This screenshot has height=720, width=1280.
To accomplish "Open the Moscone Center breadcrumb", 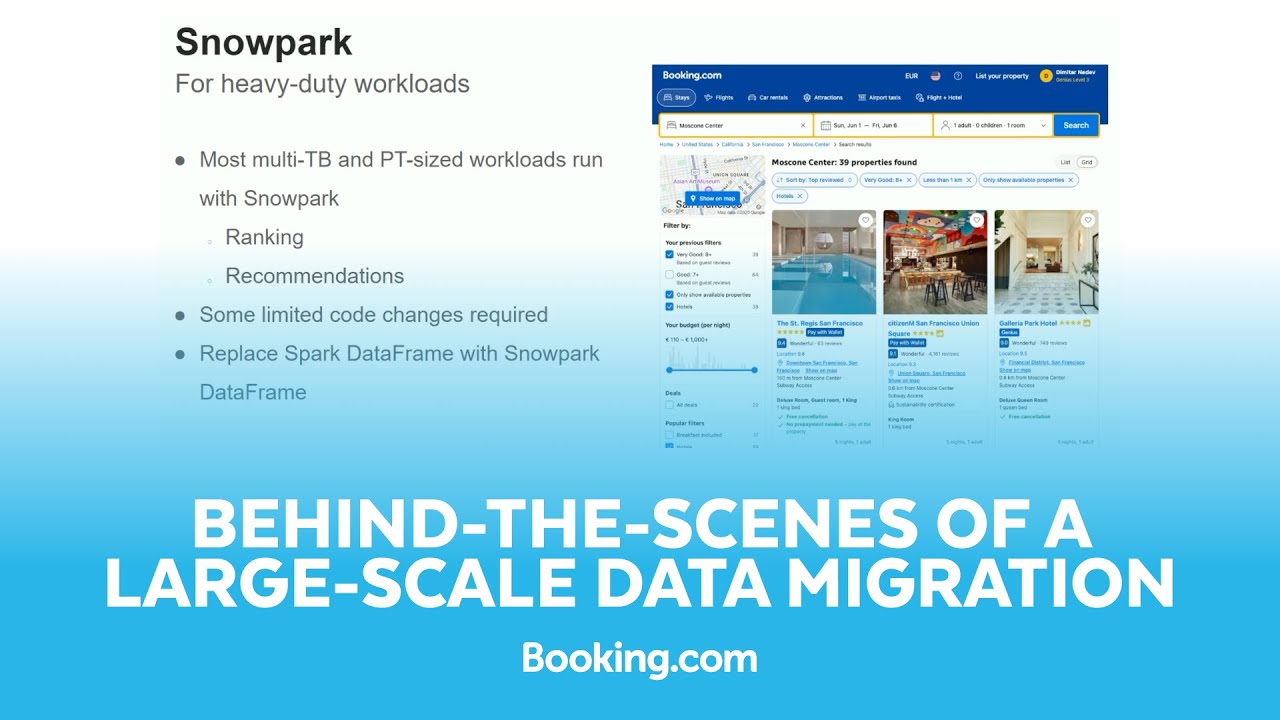I will click(x=811, y=144).
